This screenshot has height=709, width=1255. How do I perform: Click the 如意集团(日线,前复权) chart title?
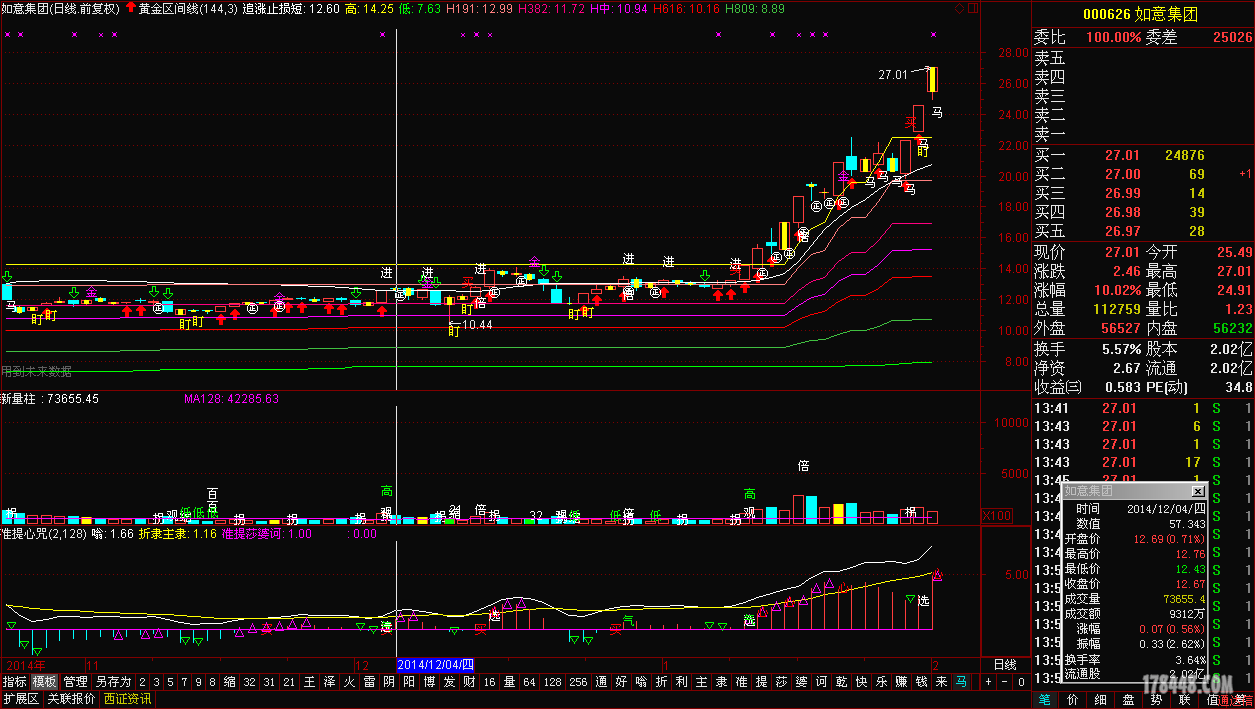(x=60, y=8)
